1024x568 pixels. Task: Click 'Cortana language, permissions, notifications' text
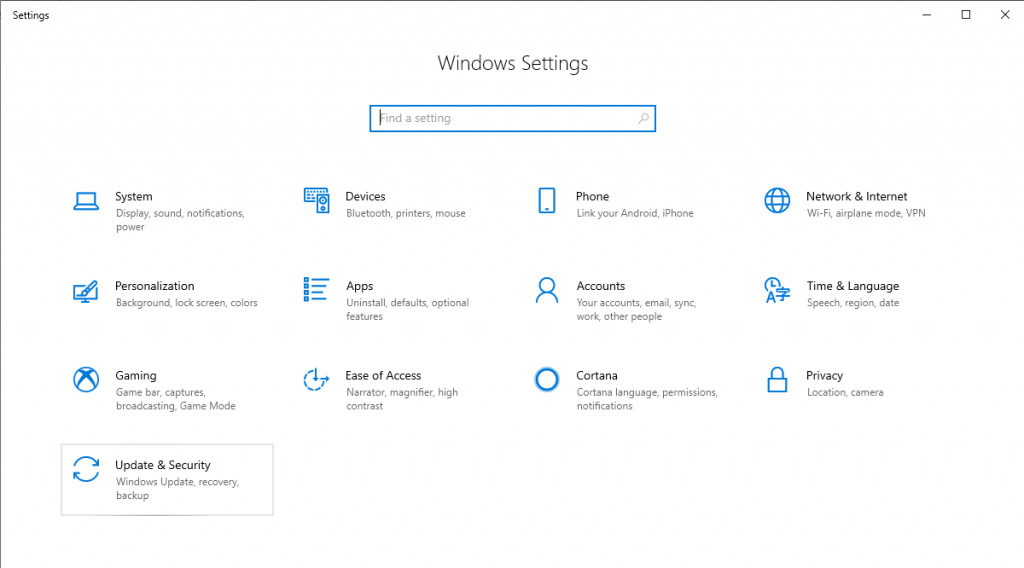click(647, 399)
